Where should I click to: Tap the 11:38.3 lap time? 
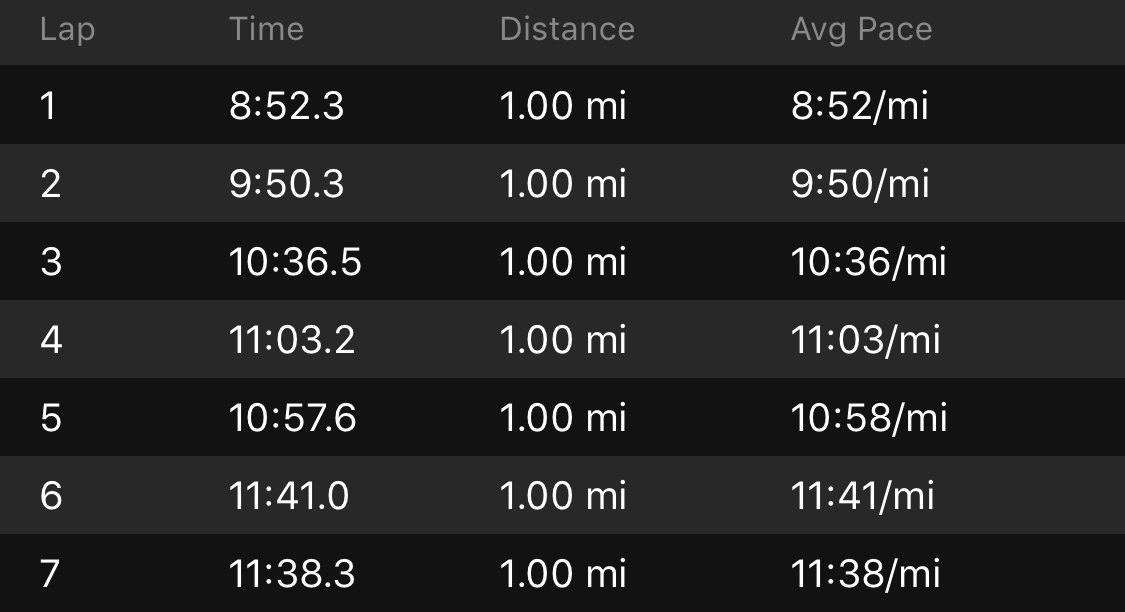click(292, 574)
